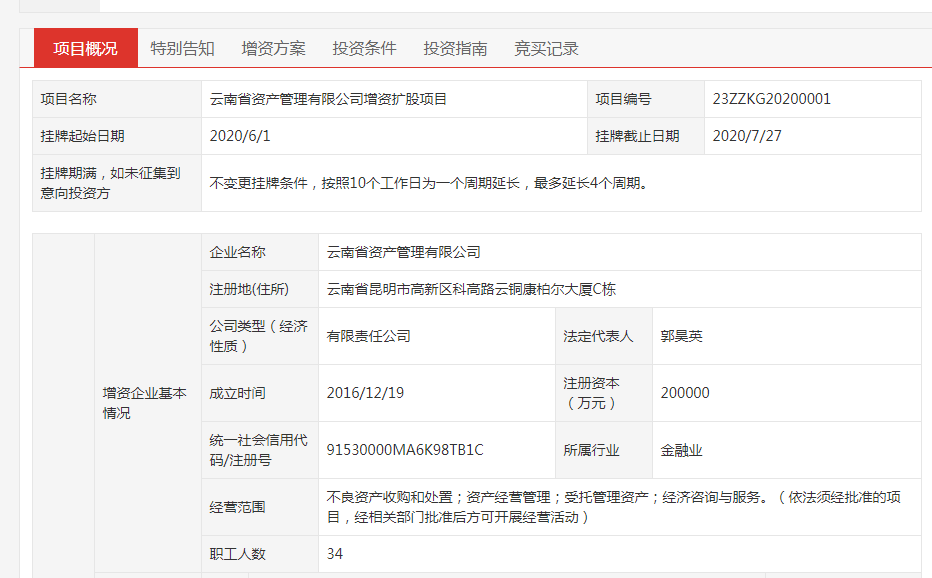Open the 投资指南 tab
932x578 pixels.
click(455, 48)
